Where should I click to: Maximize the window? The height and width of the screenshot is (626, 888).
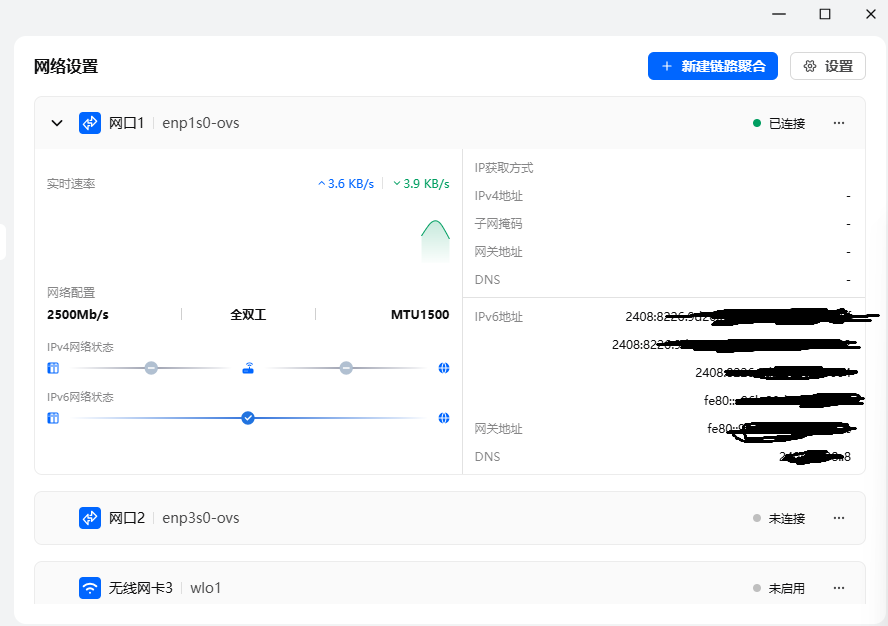tap(825, 14)
